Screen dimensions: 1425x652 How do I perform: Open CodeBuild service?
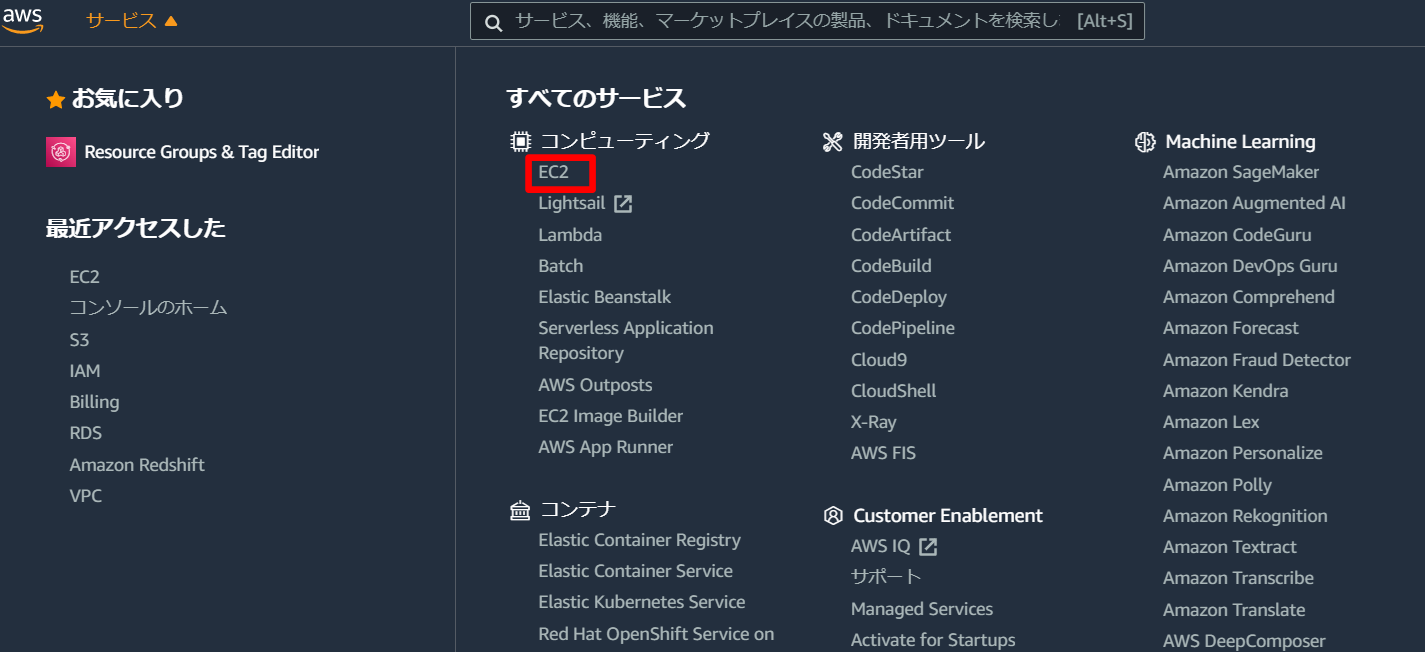[891, 266]
